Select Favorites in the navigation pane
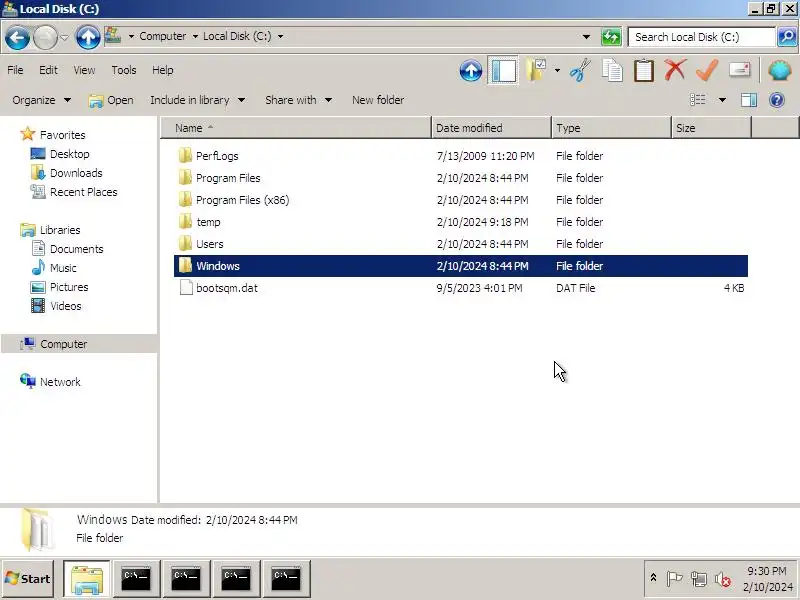The width and height of the screenshot is (800, 600). (x=62, y=135)
